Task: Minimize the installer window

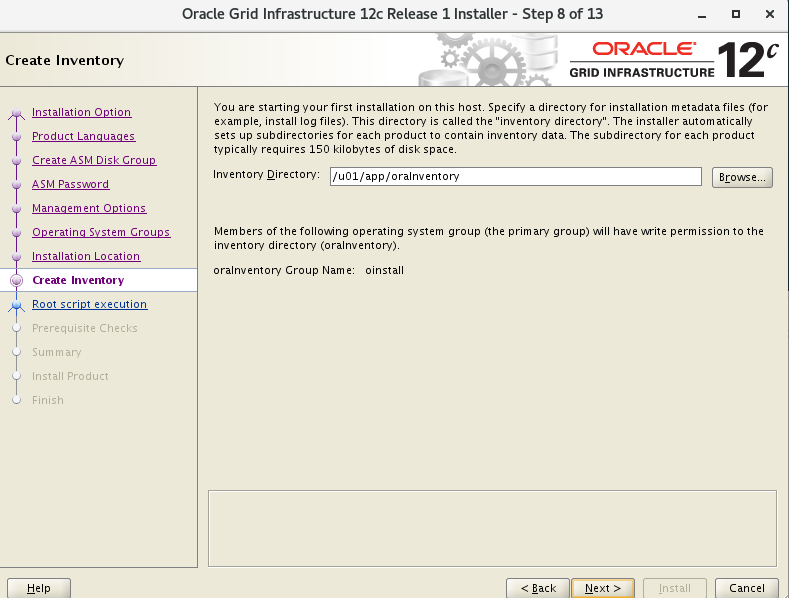Action: tap(702, 15)
